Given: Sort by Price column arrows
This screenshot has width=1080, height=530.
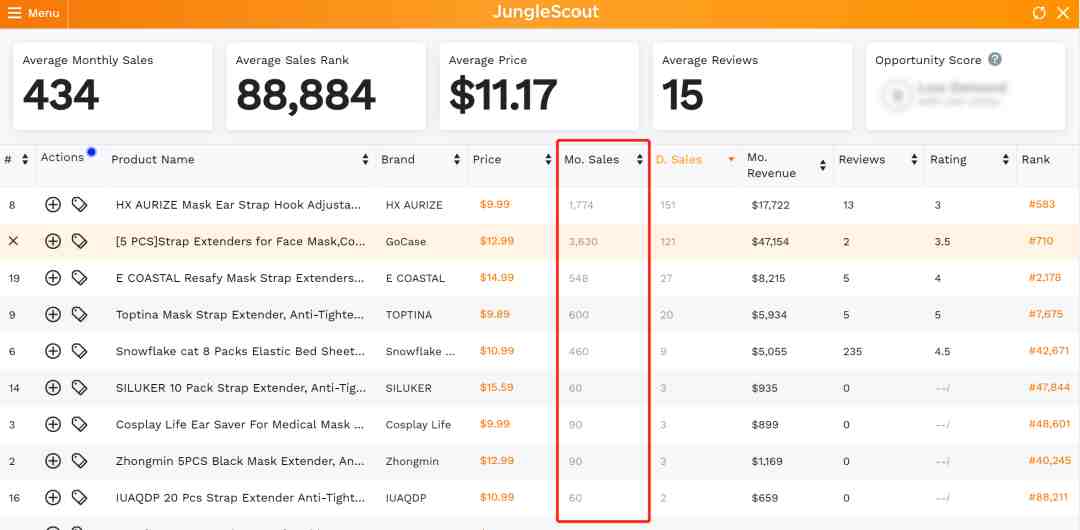Looking at the screenshot, I should point(546,160).
